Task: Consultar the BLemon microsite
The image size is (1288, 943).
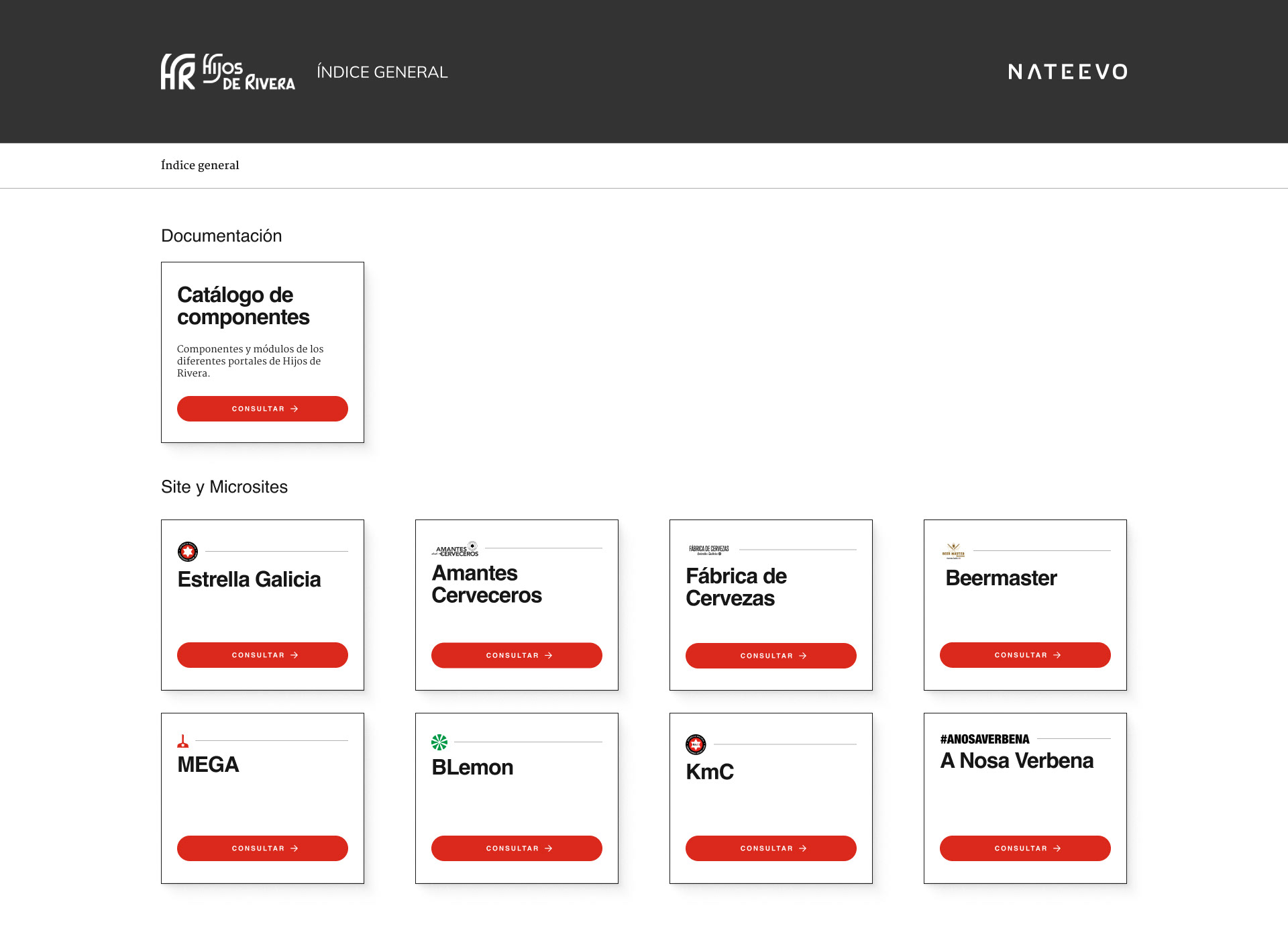Action: pos(517,848)
